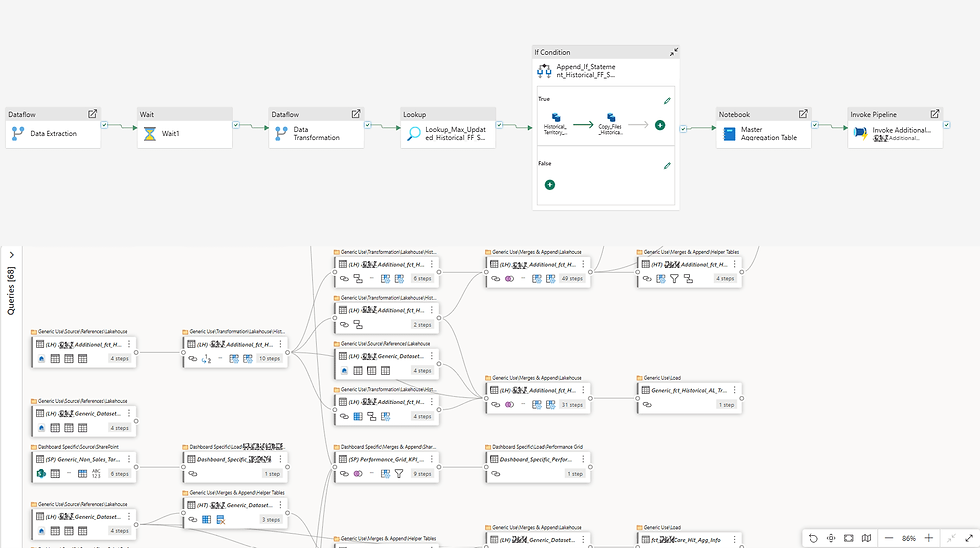Click the merge circles icon in 49 steps query
The image size is (980, 548).
tap(509, 279)
